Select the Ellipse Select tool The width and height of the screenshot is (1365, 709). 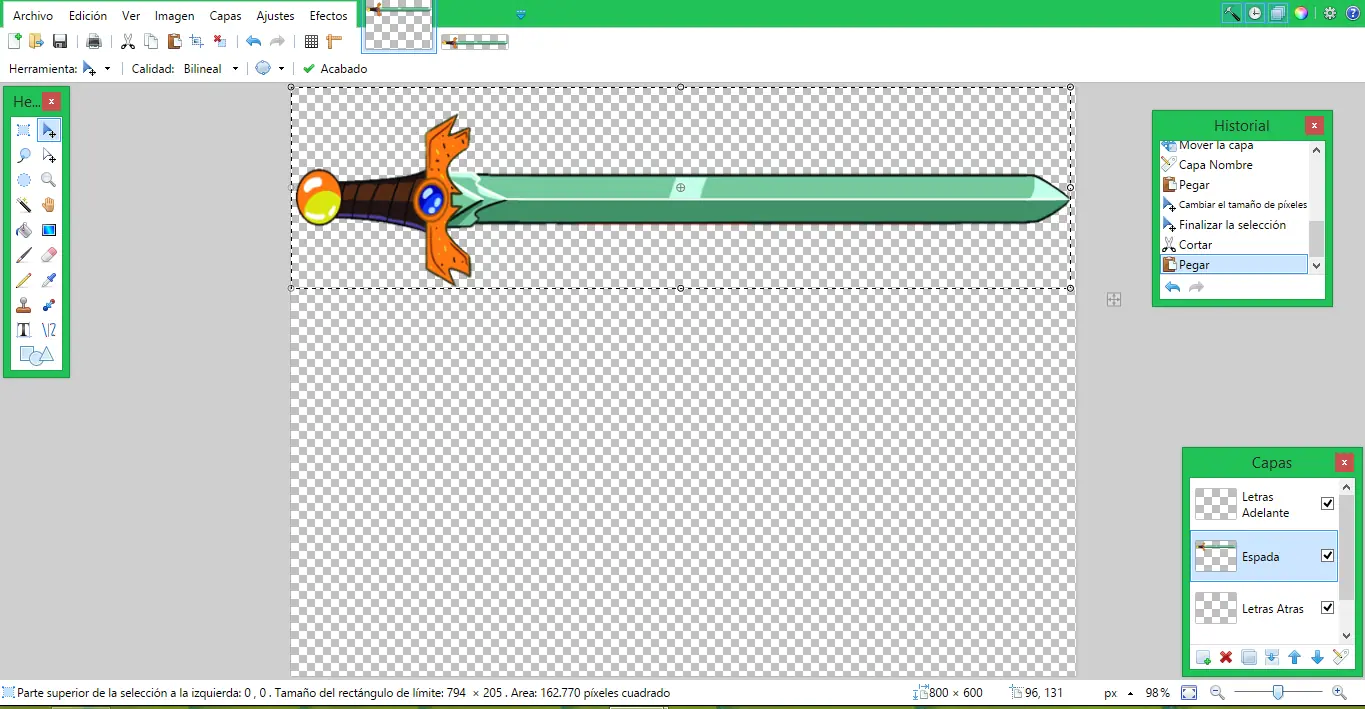[x=24, y=181]
